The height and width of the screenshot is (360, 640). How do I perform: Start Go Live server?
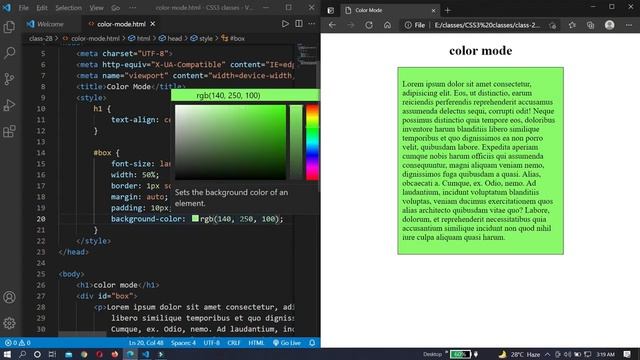(x=287, y=343)
